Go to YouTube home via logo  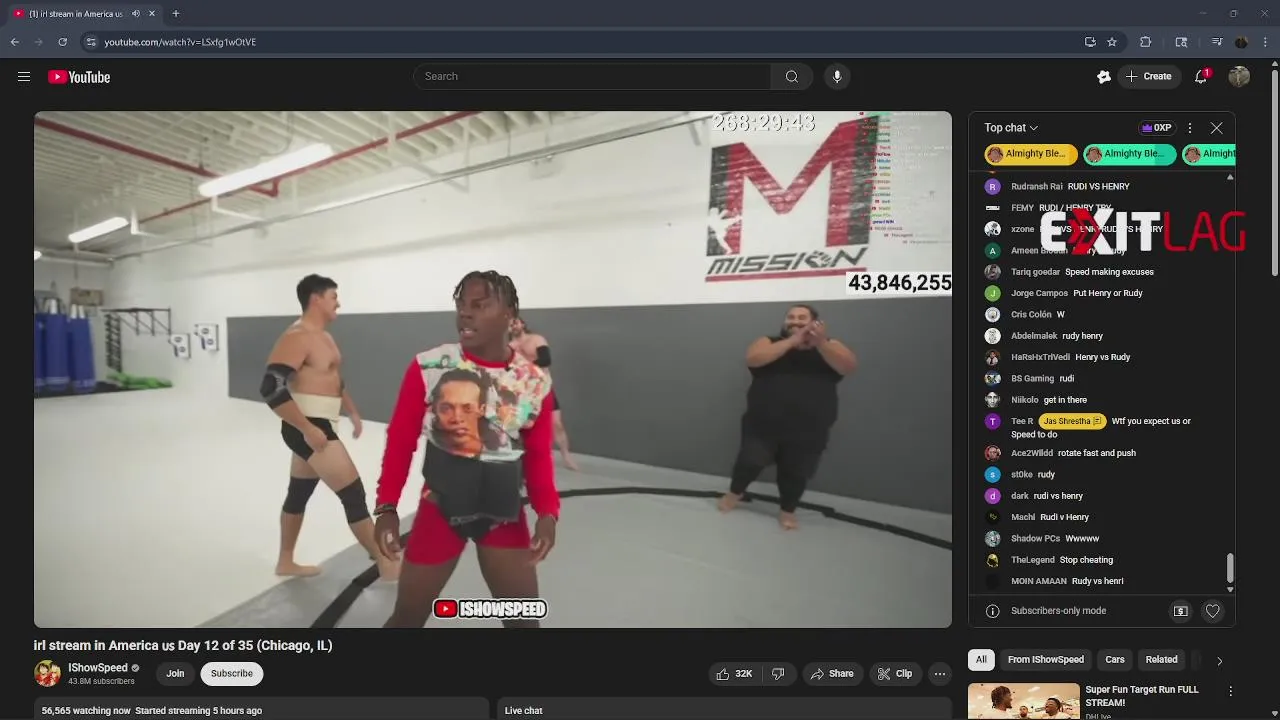point(79,77)
